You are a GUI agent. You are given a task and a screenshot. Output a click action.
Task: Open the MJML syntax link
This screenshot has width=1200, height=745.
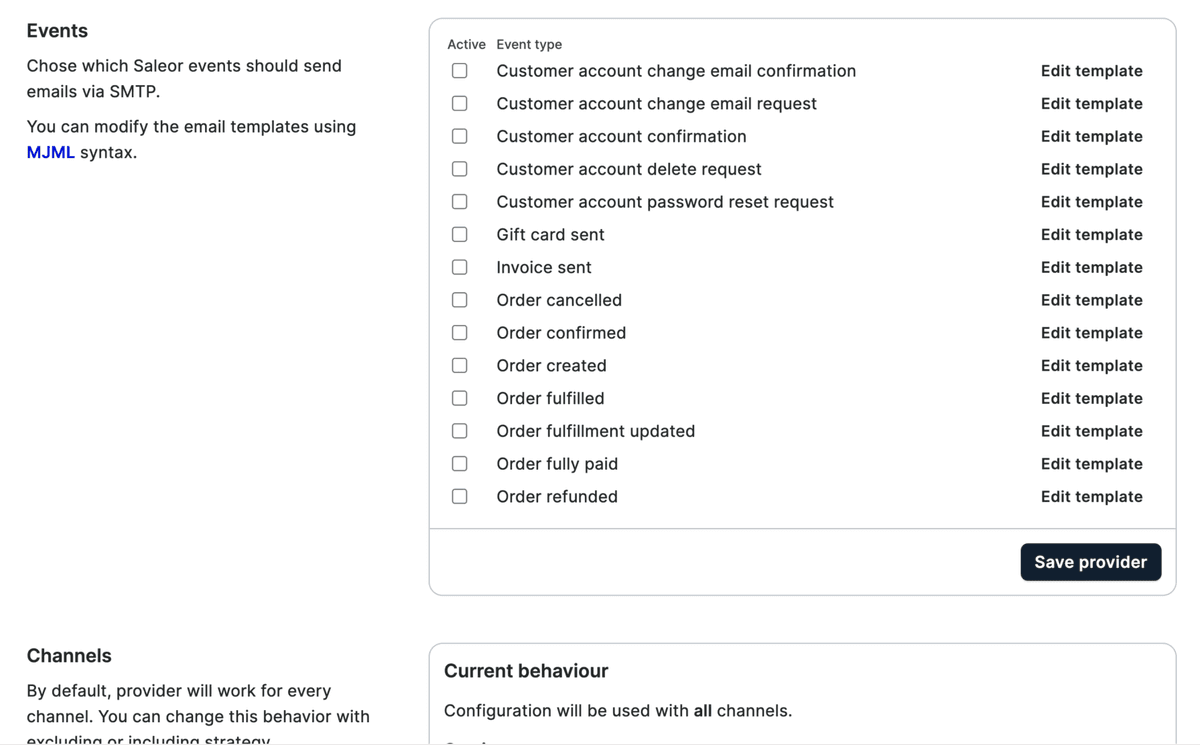click(x=51, y=153)
